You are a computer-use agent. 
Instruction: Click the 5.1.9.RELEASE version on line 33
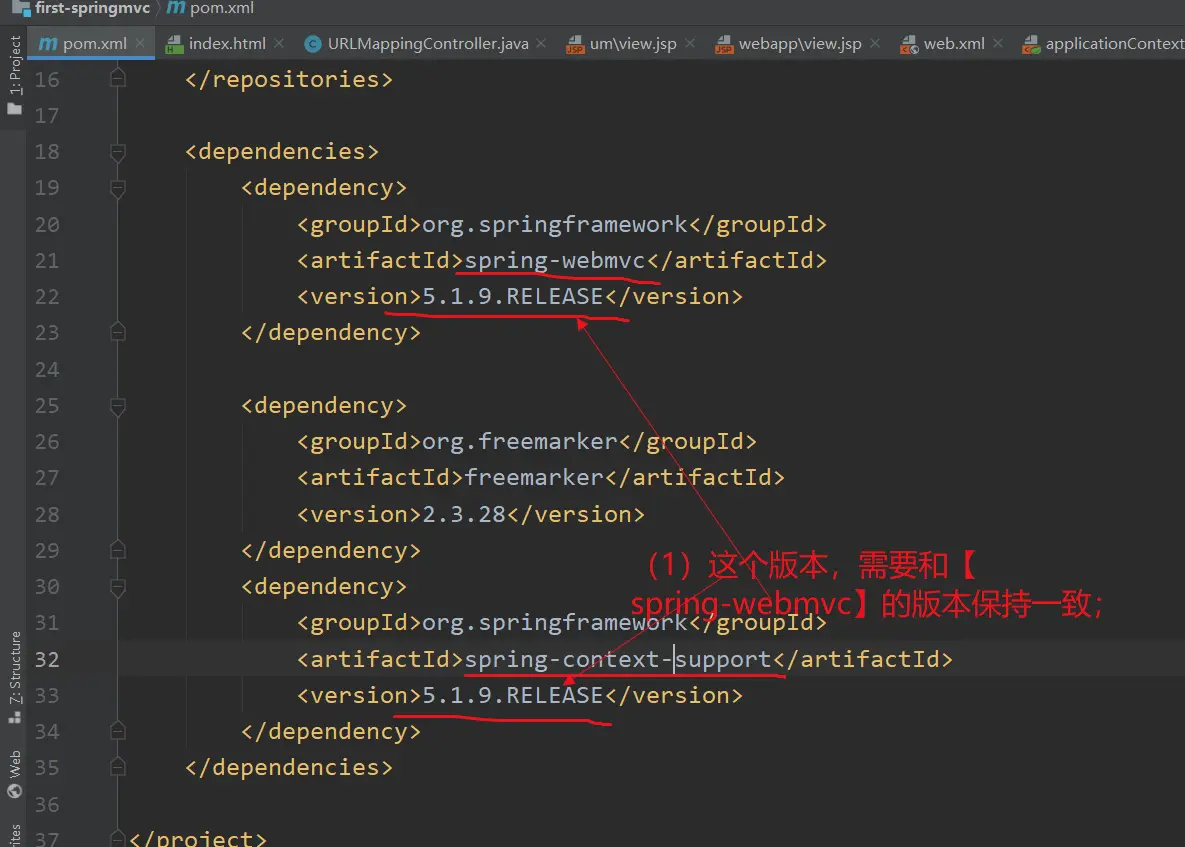click(512, 695)
